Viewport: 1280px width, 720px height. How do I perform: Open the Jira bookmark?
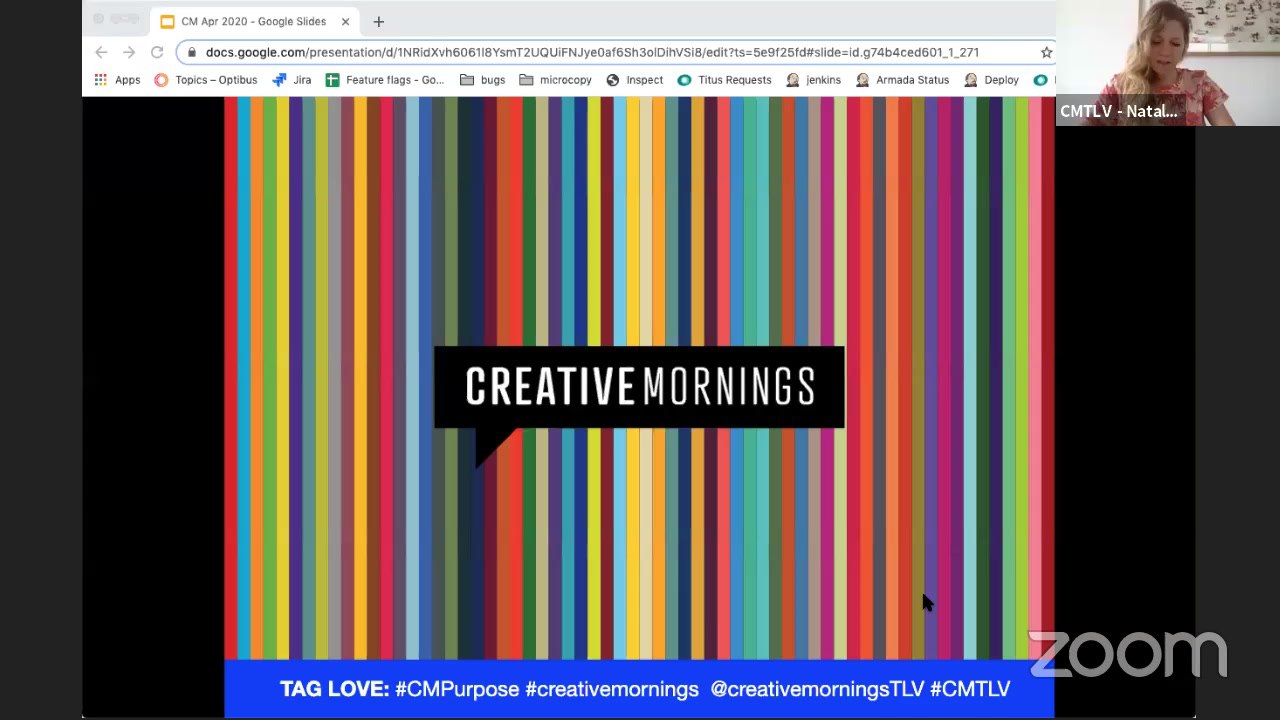pos(292,80)
